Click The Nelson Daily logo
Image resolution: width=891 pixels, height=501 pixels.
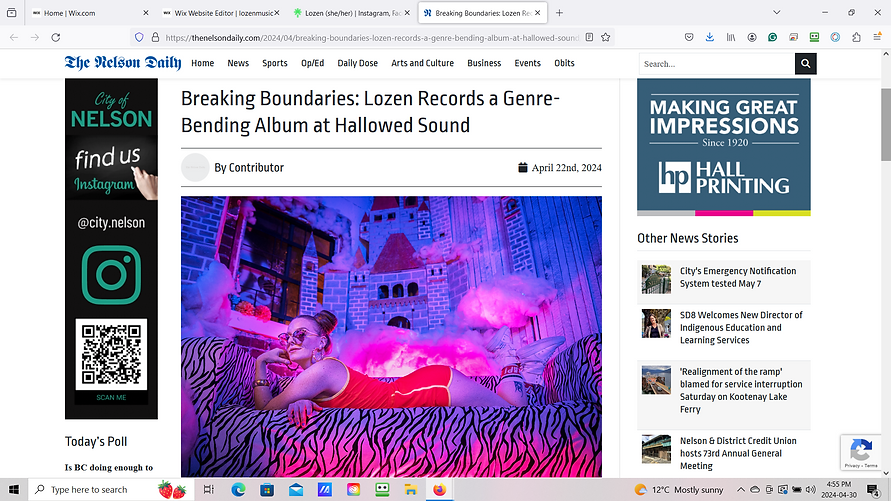(123, 62)
